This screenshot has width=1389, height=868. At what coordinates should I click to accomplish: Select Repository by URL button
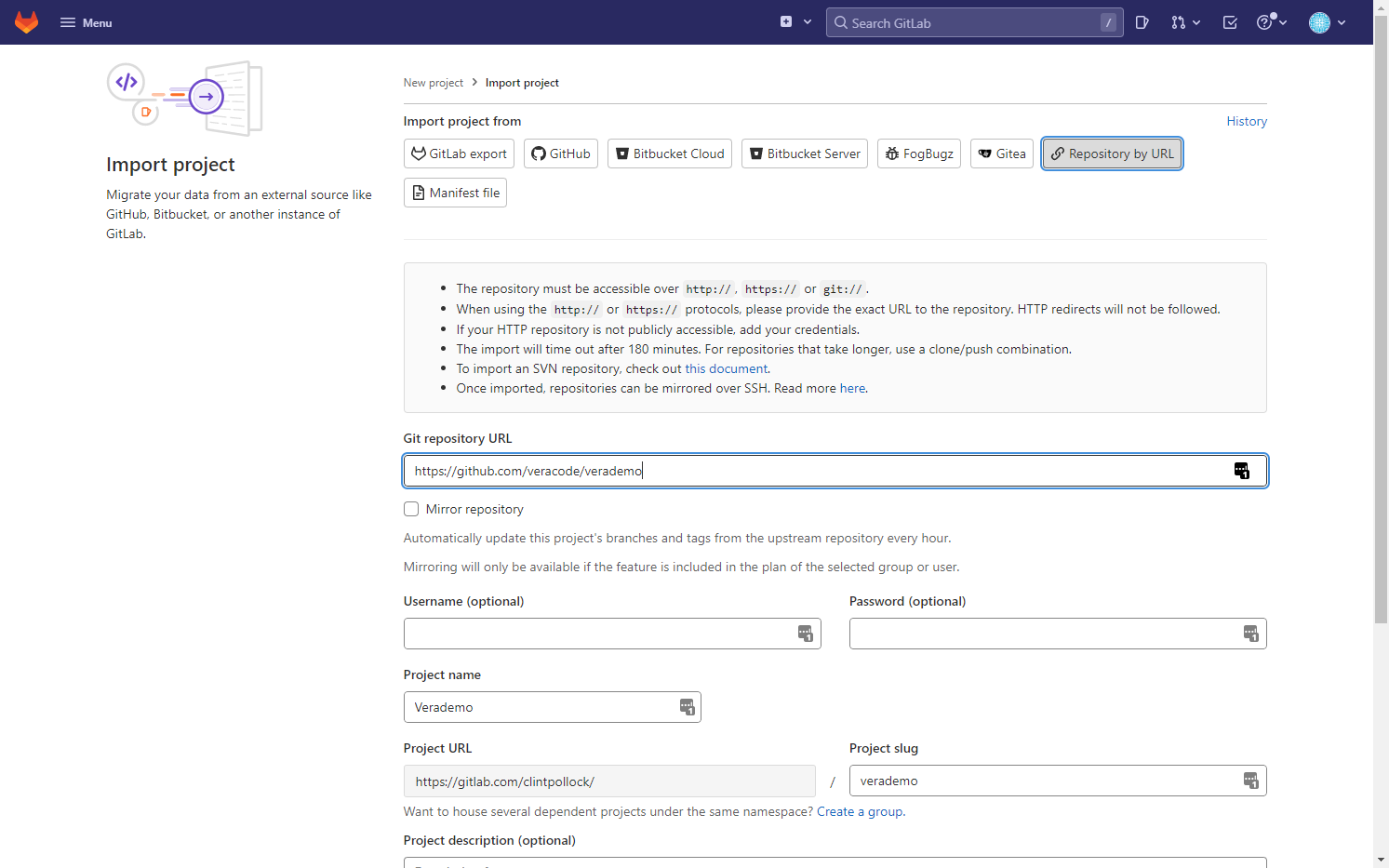pyautogui.click(x=1113, y=154)
